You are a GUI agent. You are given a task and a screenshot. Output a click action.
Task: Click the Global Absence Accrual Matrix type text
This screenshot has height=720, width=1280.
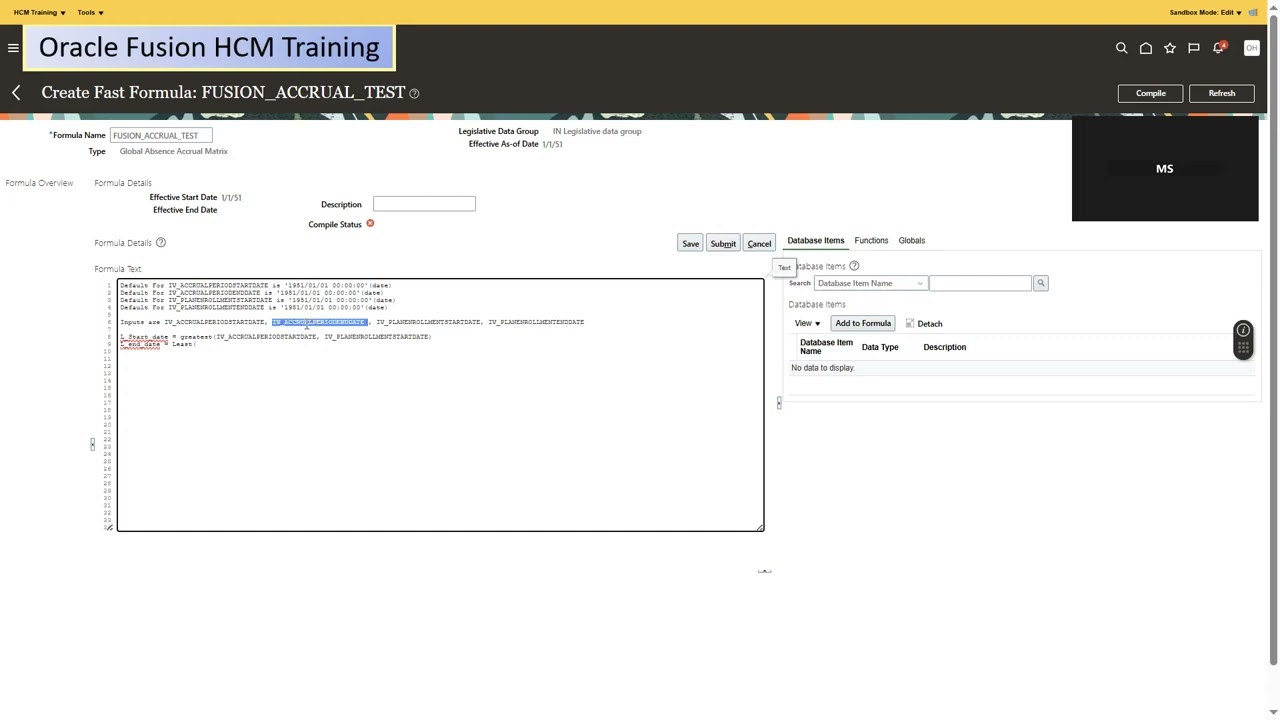point(174,151)
